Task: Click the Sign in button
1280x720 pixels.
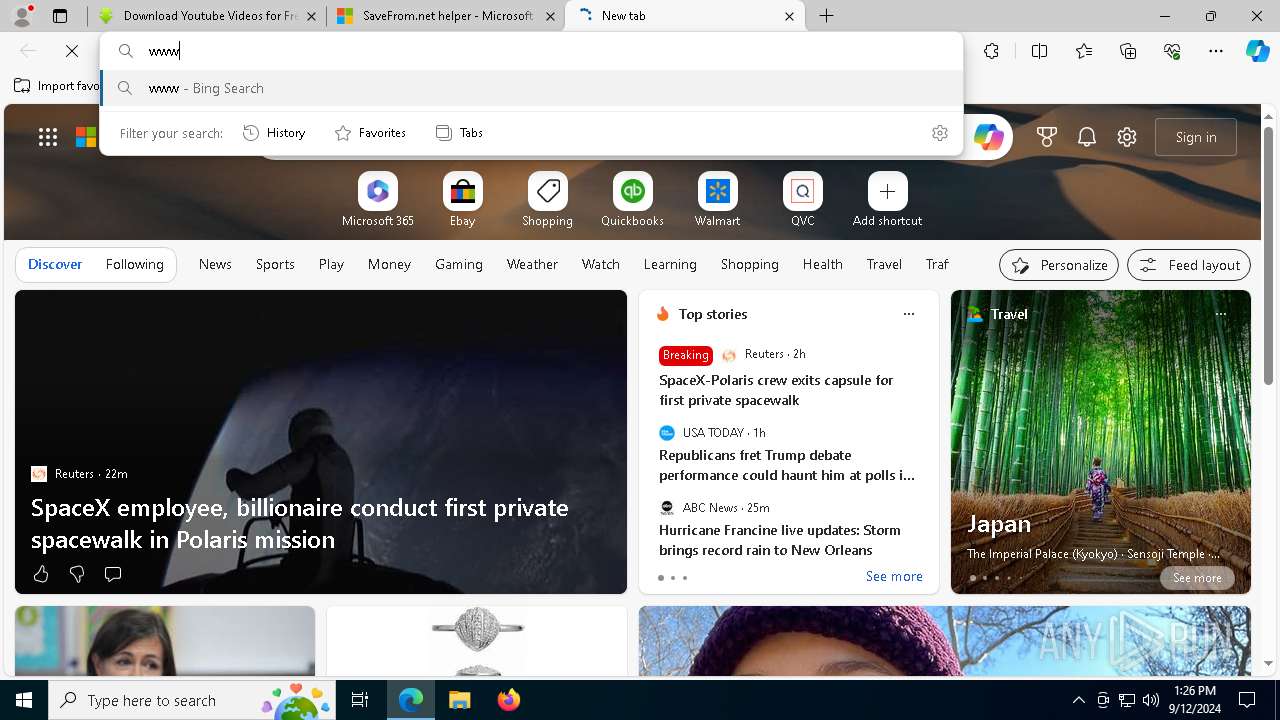Action: tap(1196, 137)
